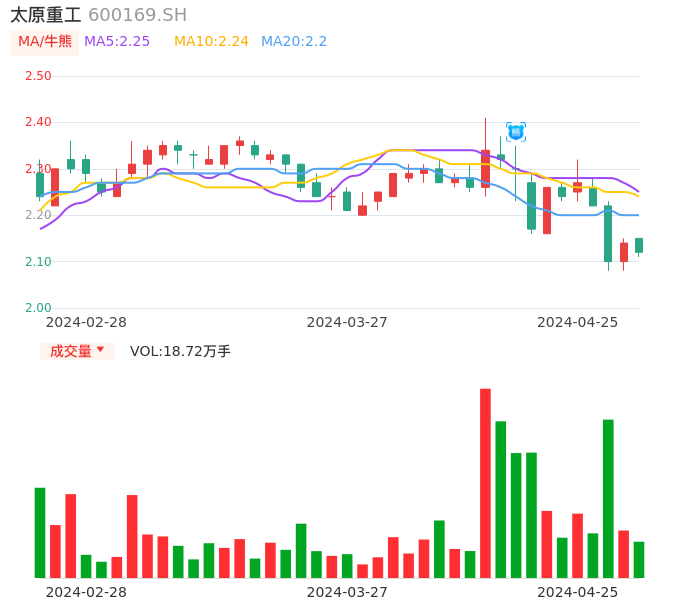Click 2024-04-25 date under the candlestick chart
This screenshot has height=606, width=686.
[577, 322]
